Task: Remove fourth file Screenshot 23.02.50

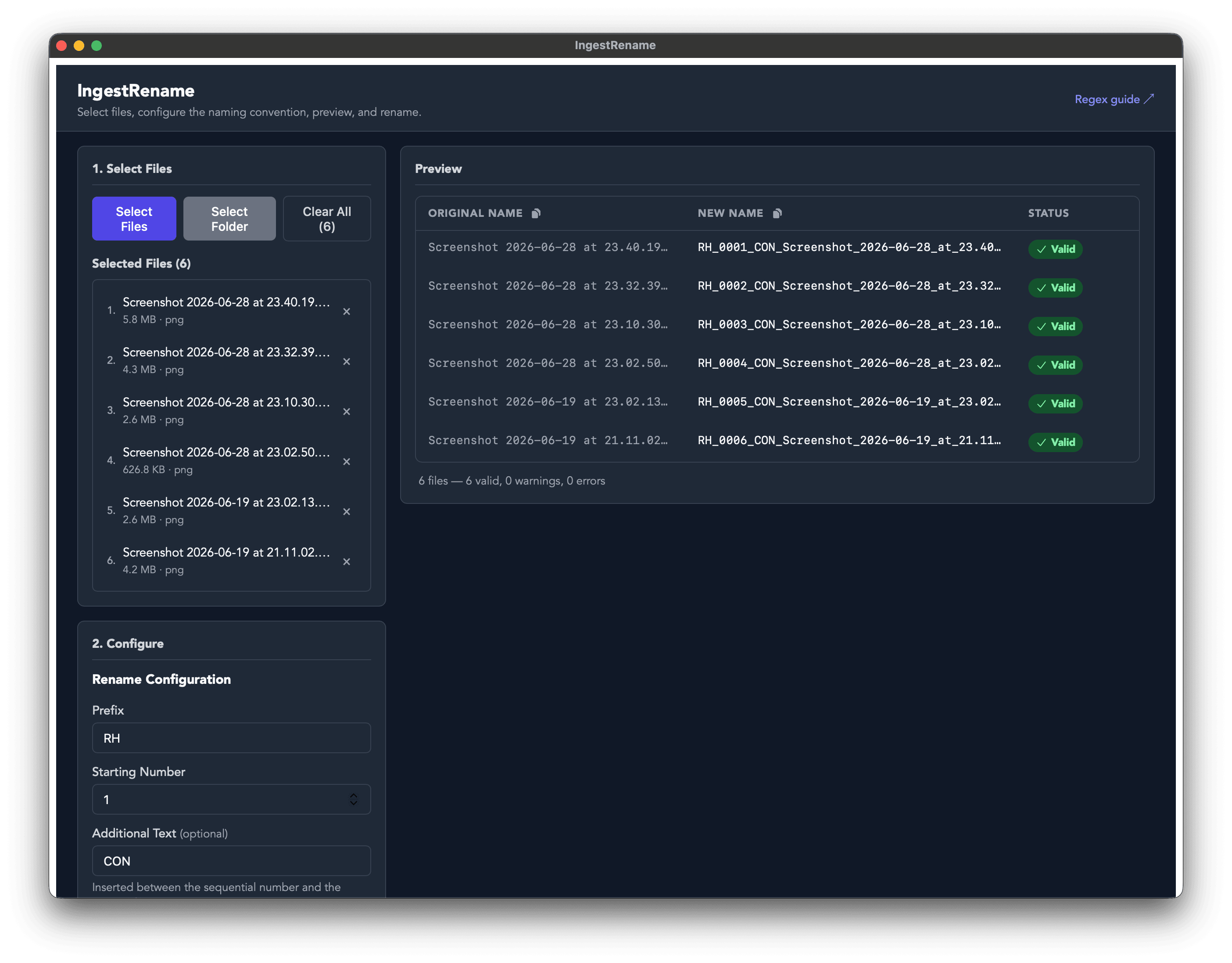Action: pyautogui.click(x=346, y=461)
